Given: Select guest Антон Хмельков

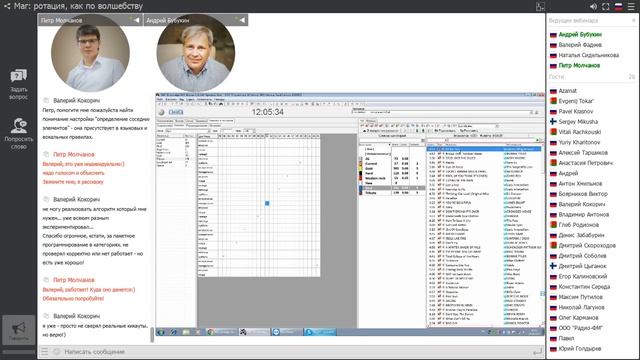Looking at the screenshot, I should coord(580,184).
